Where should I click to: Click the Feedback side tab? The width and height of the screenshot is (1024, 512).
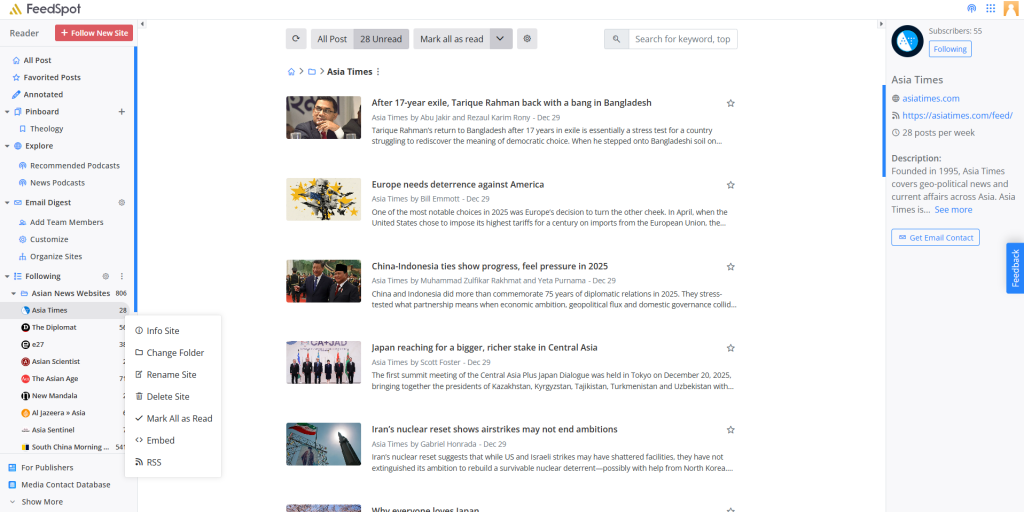[x=1015, y=268]
